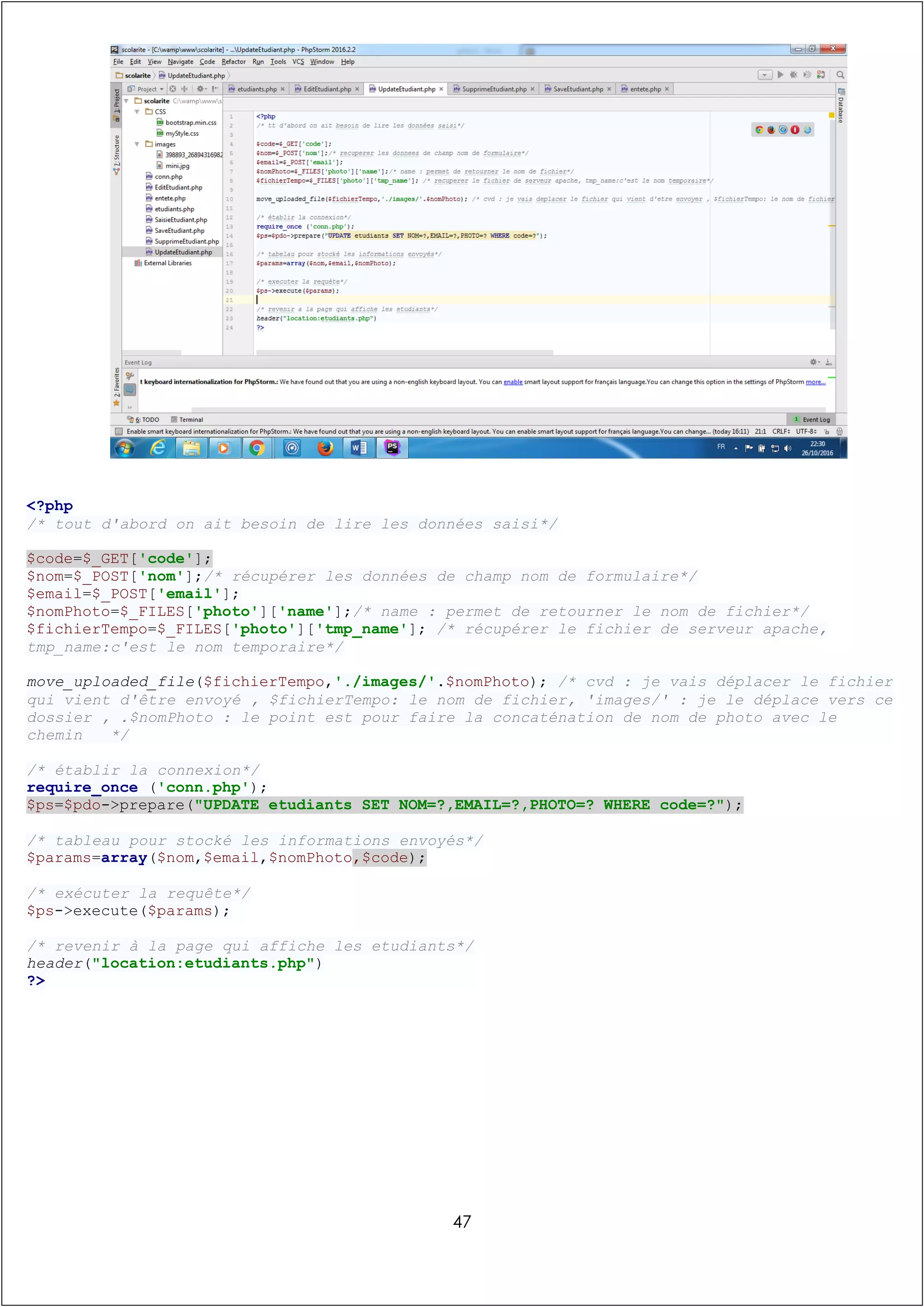Select mini.jpg in project tree
This screenshot has height=1307, width=924.
(172, 166)
